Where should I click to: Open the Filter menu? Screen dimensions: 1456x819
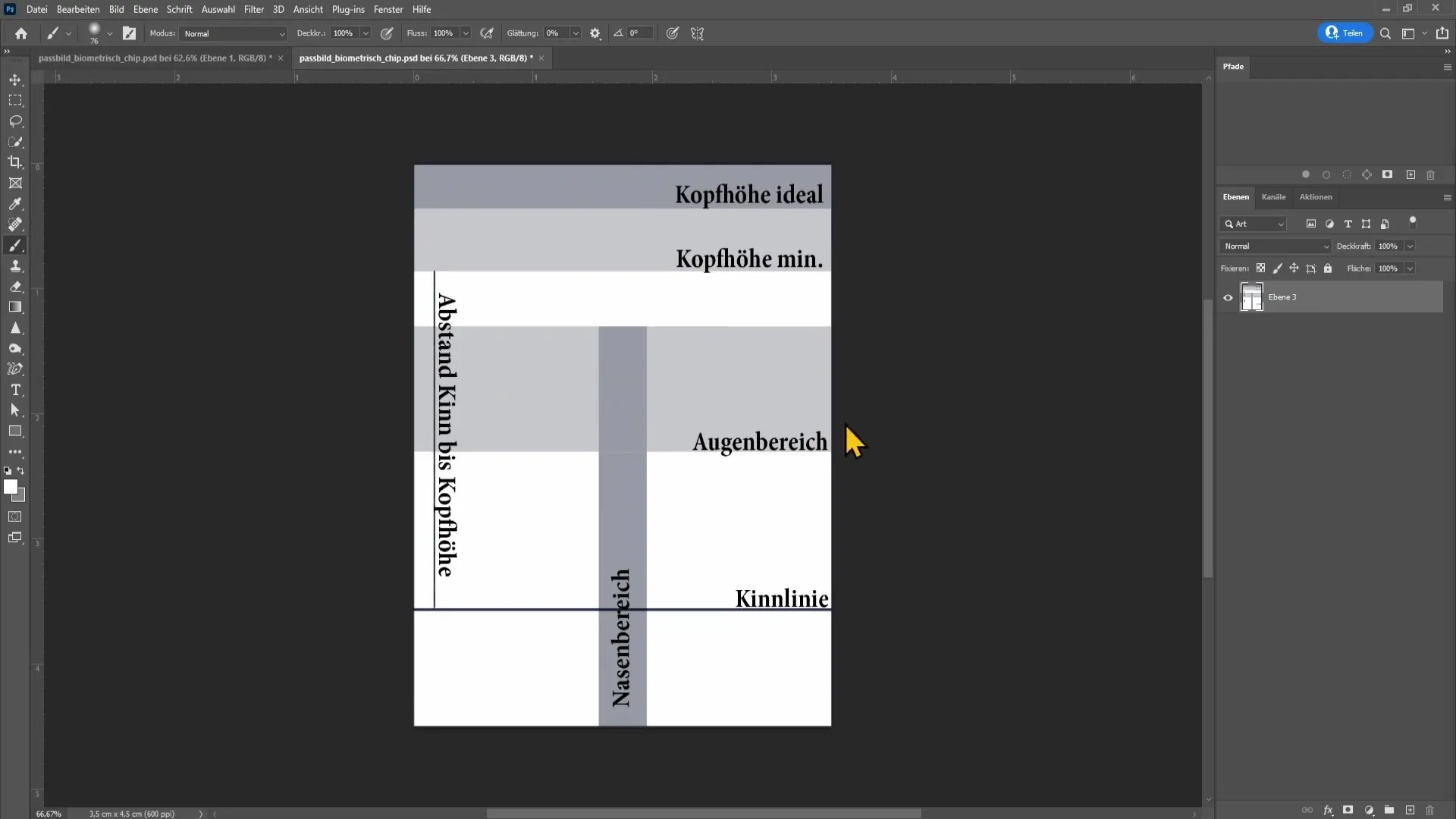coord(254,9)
